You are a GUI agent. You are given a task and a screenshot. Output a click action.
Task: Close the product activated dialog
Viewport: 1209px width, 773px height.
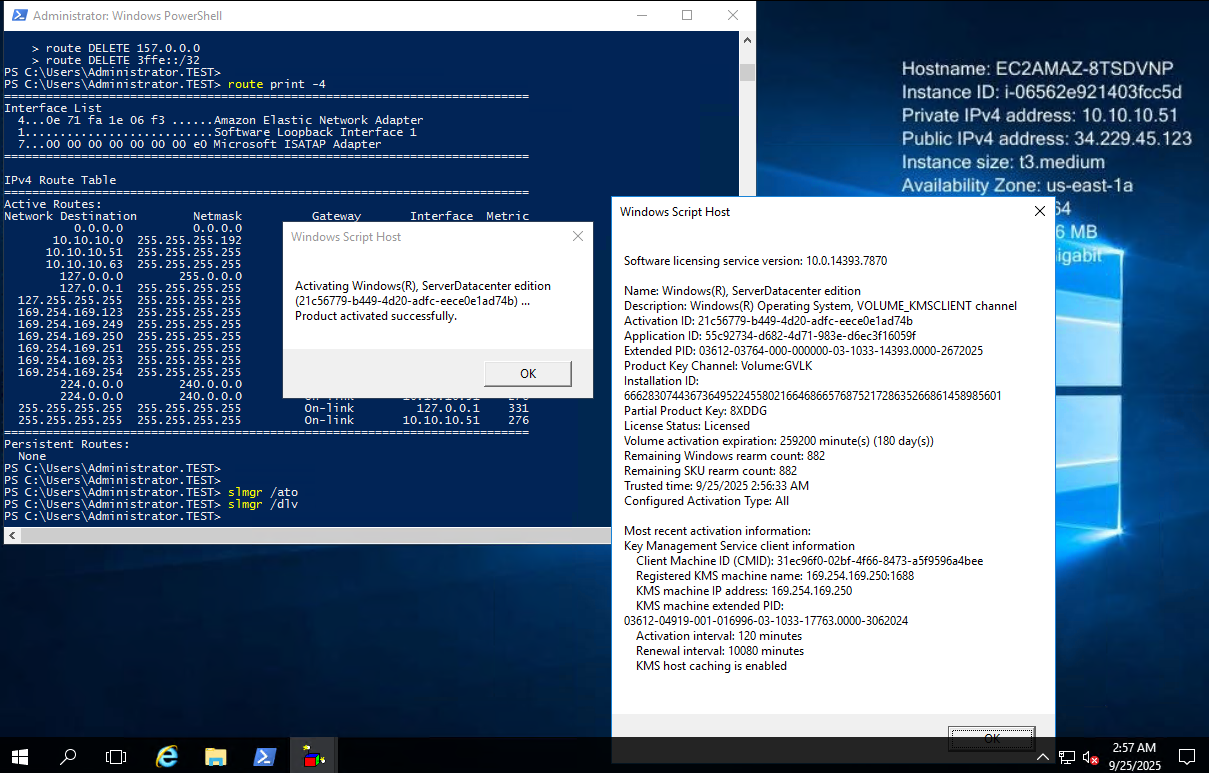[577, 237]
